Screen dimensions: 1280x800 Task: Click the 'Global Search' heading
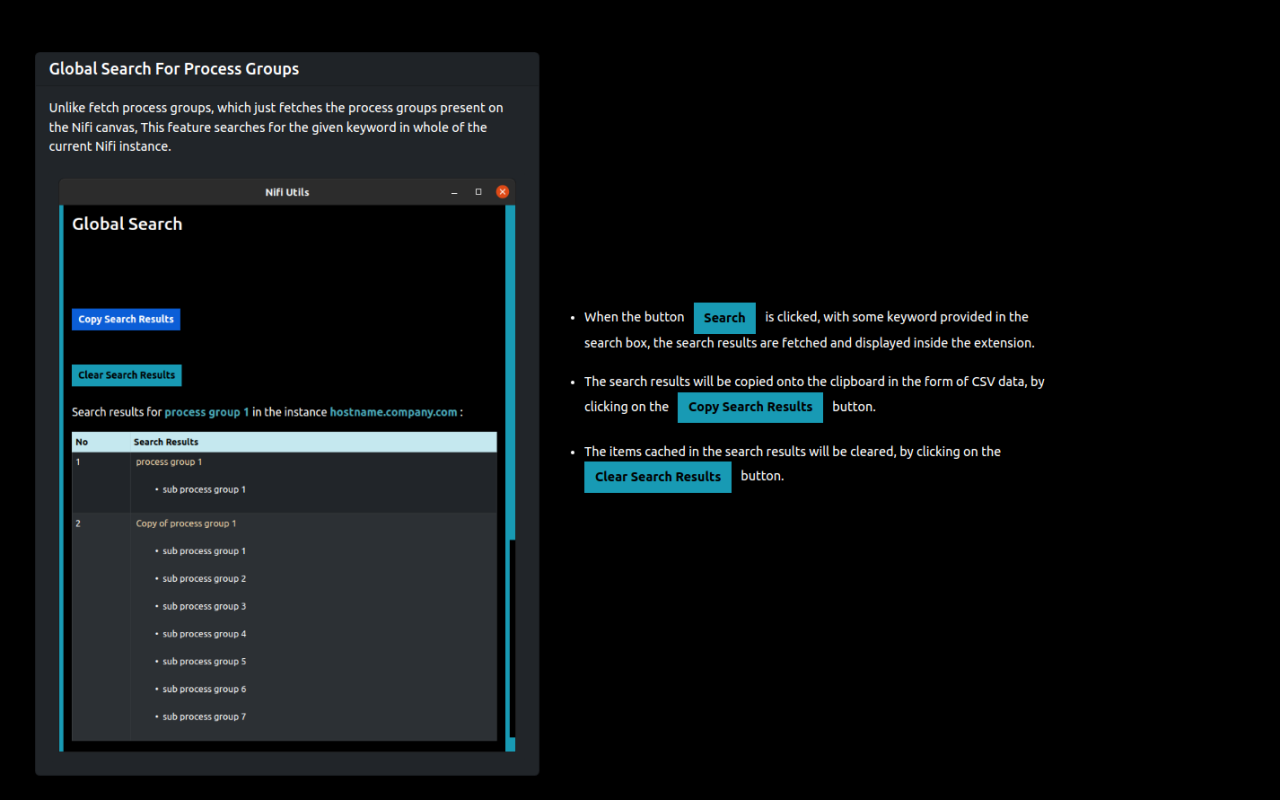click(127, 224)
